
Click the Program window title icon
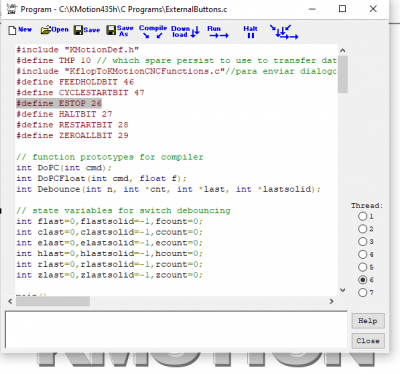tap(12, 9)
